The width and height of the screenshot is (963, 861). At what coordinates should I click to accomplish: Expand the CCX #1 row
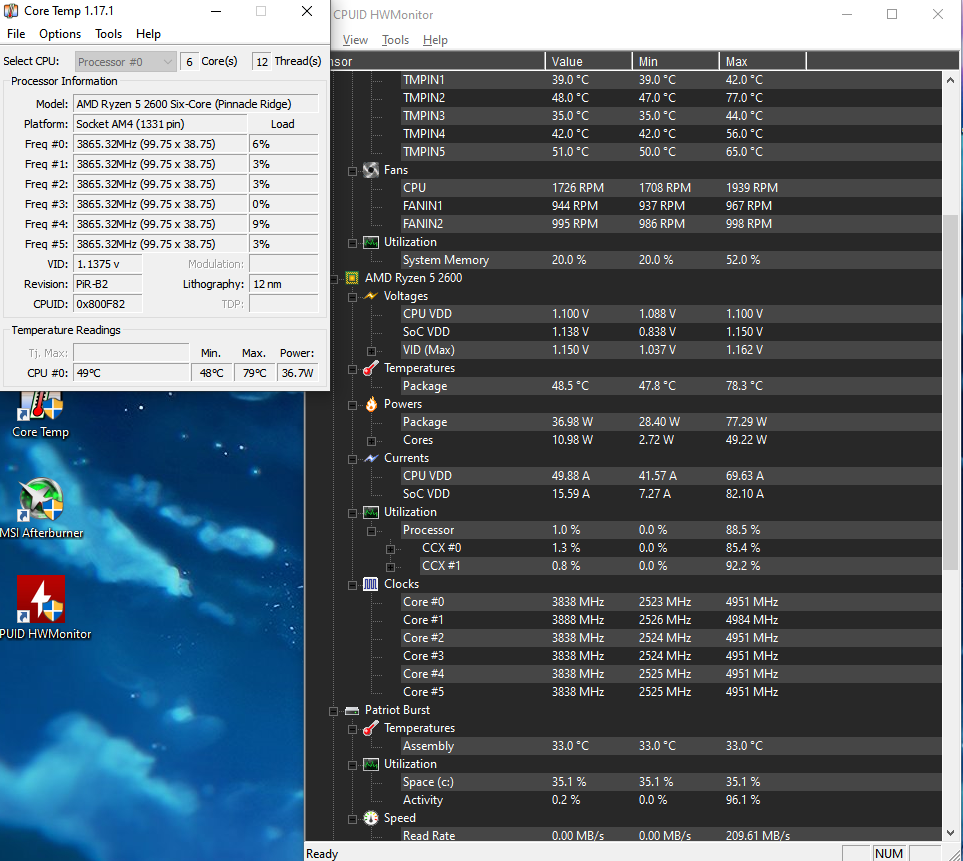pyautogui.click(x=391, y=567)
